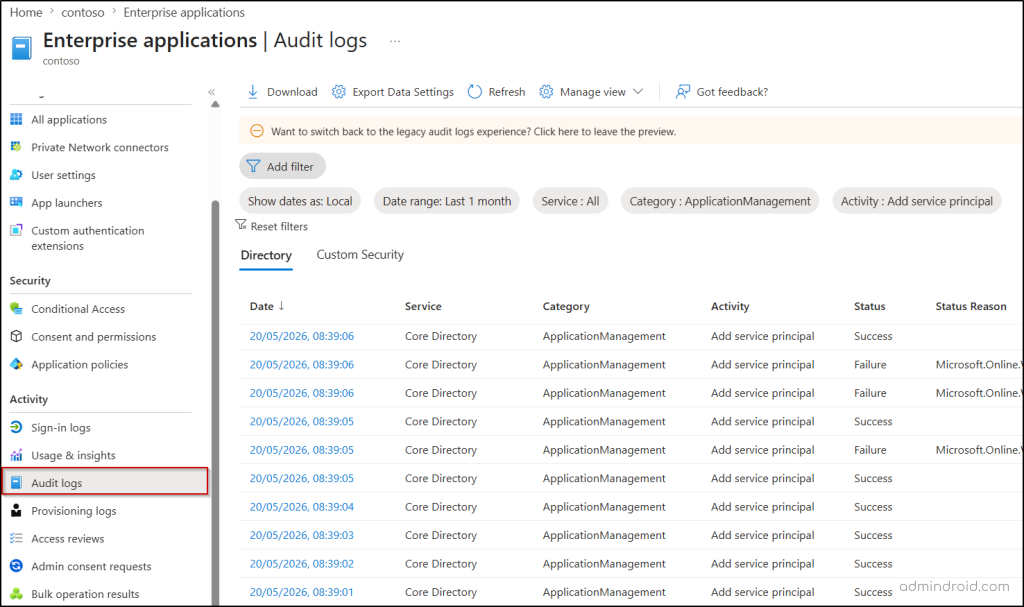The image size is (1024, 607).
Task: Click the Sign-in logs icon
Action: pyautogui.click(x=16, y=427)
